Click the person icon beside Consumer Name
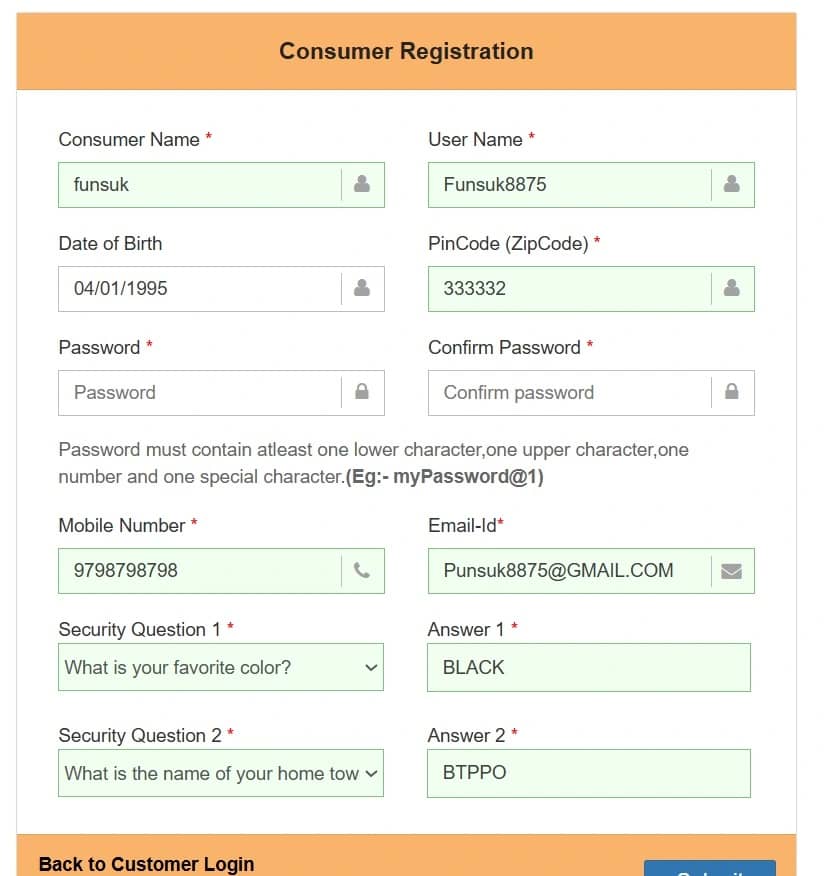Screen dimensions: 824x876 (362, 185)
